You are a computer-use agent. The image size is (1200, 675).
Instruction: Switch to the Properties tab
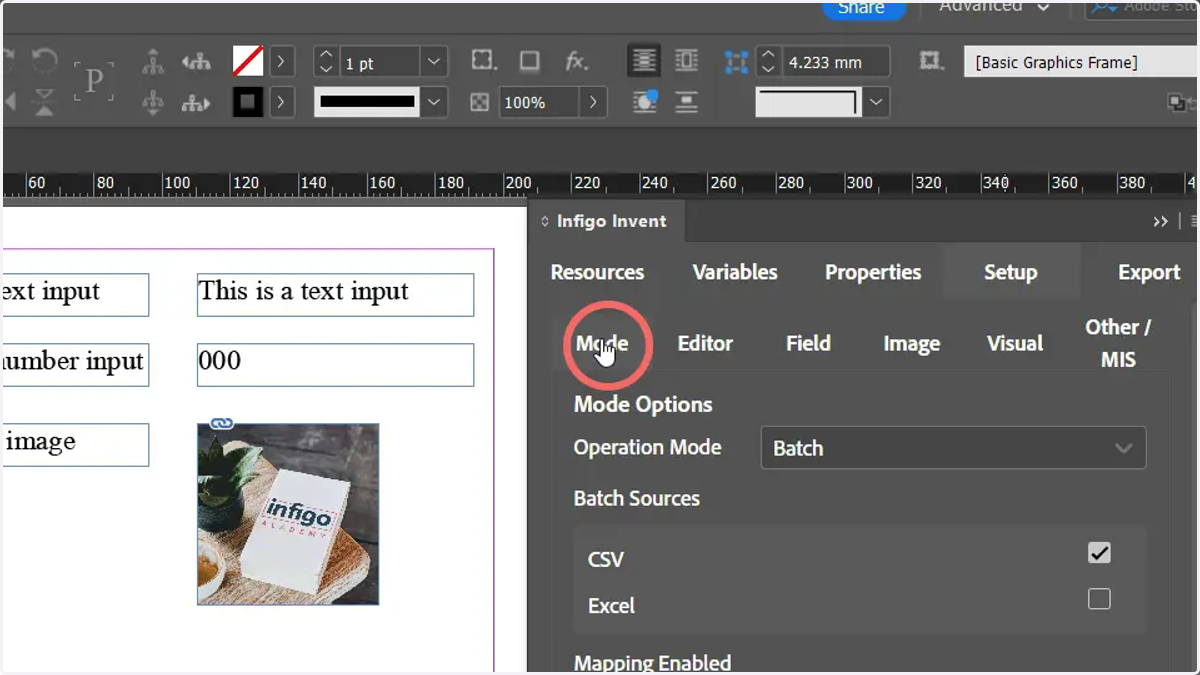[x=873, y=272]
